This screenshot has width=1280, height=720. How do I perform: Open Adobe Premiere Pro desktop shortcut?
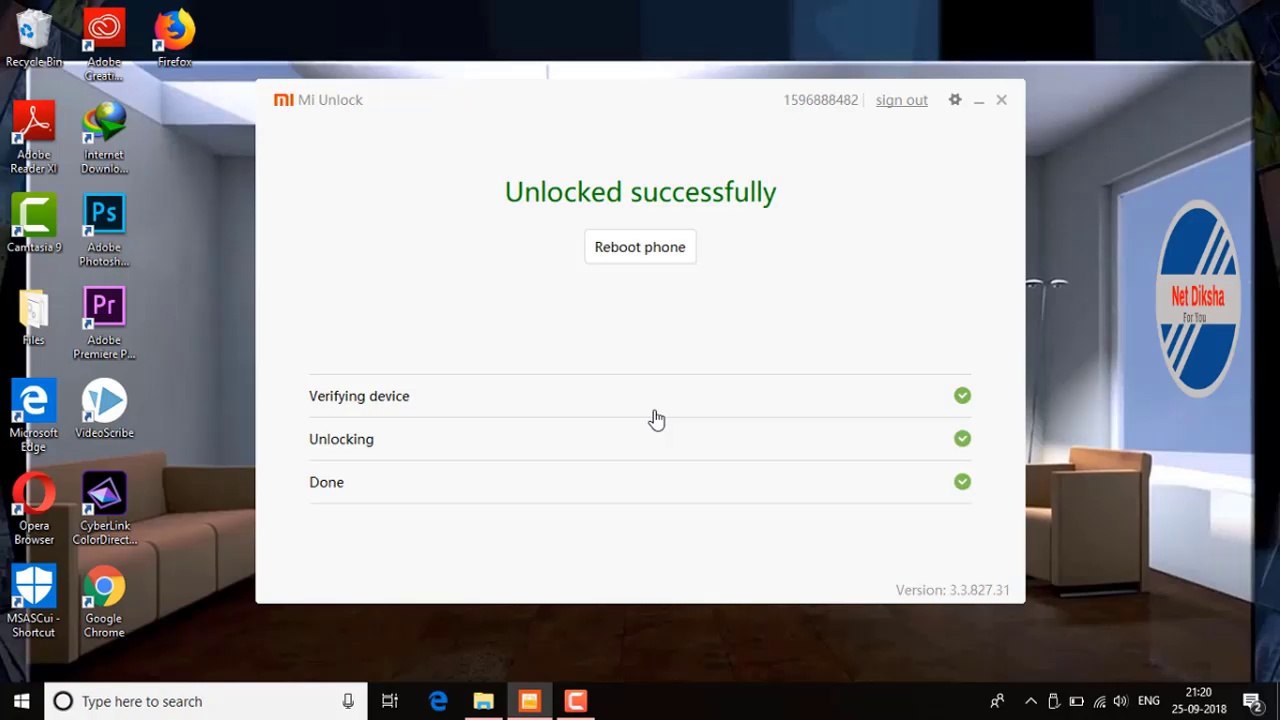[x=104, y=324]
